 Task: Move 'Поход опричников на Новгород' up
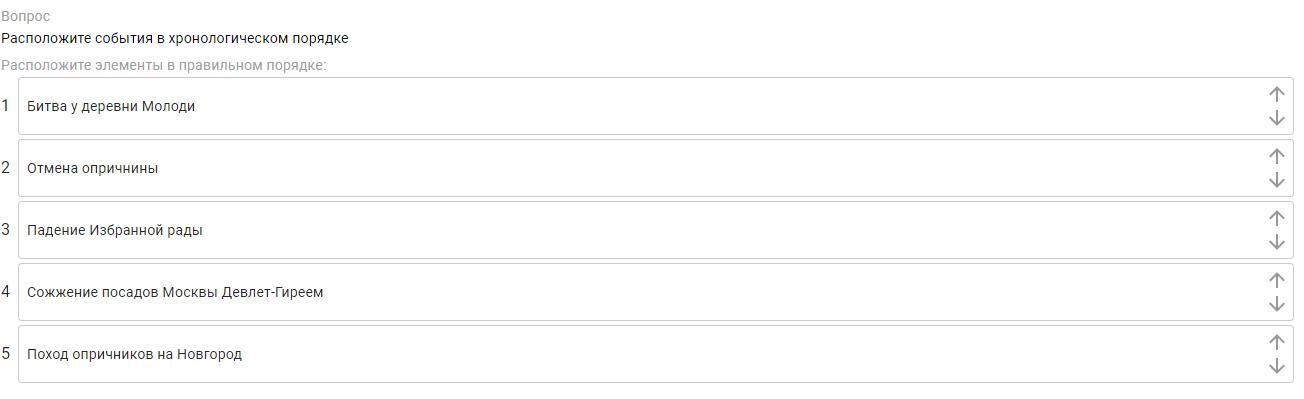pyautogui.click(x=1276, y=342)
